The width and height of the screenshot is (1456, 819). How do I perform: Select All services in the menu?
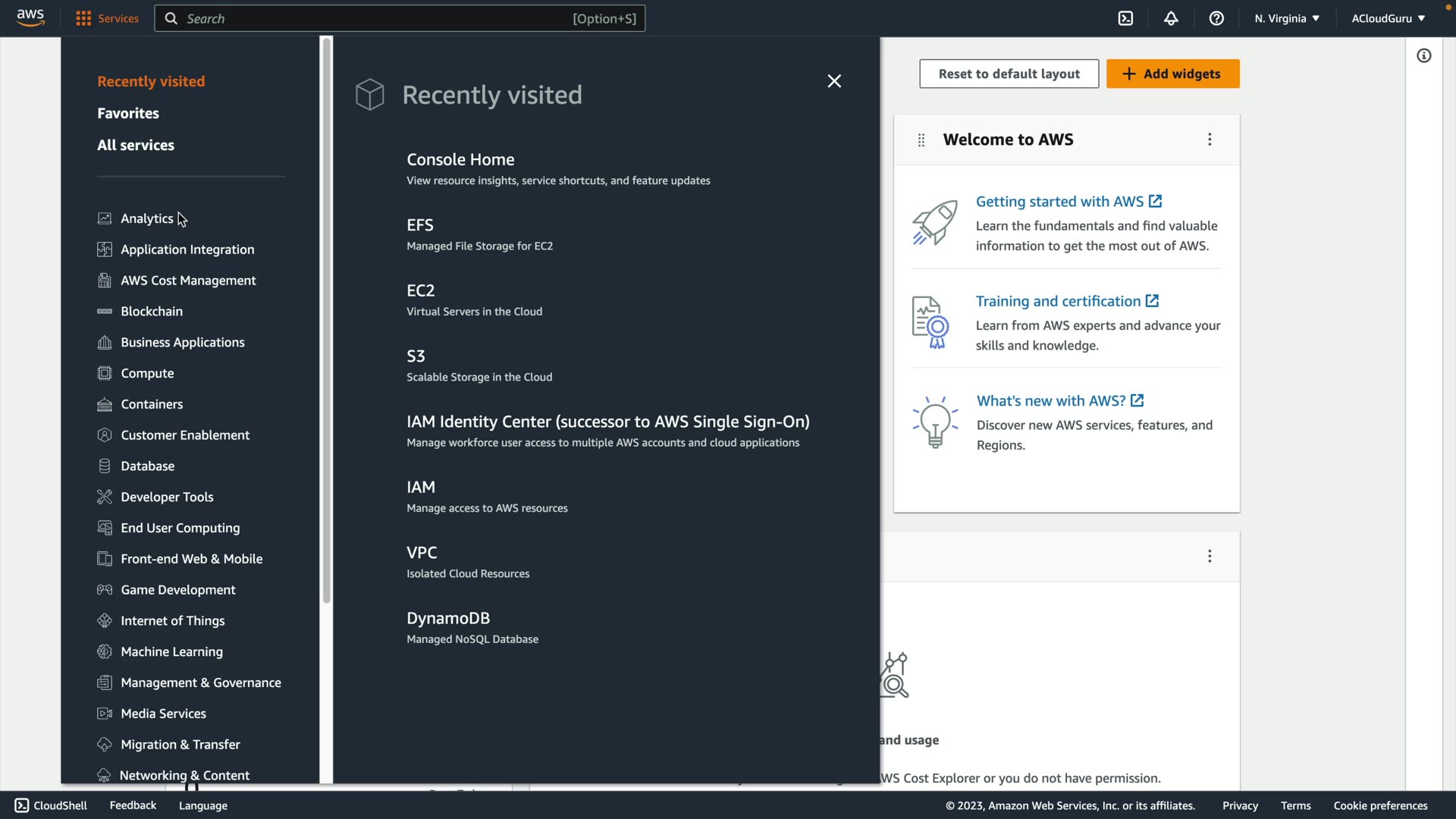136,145
